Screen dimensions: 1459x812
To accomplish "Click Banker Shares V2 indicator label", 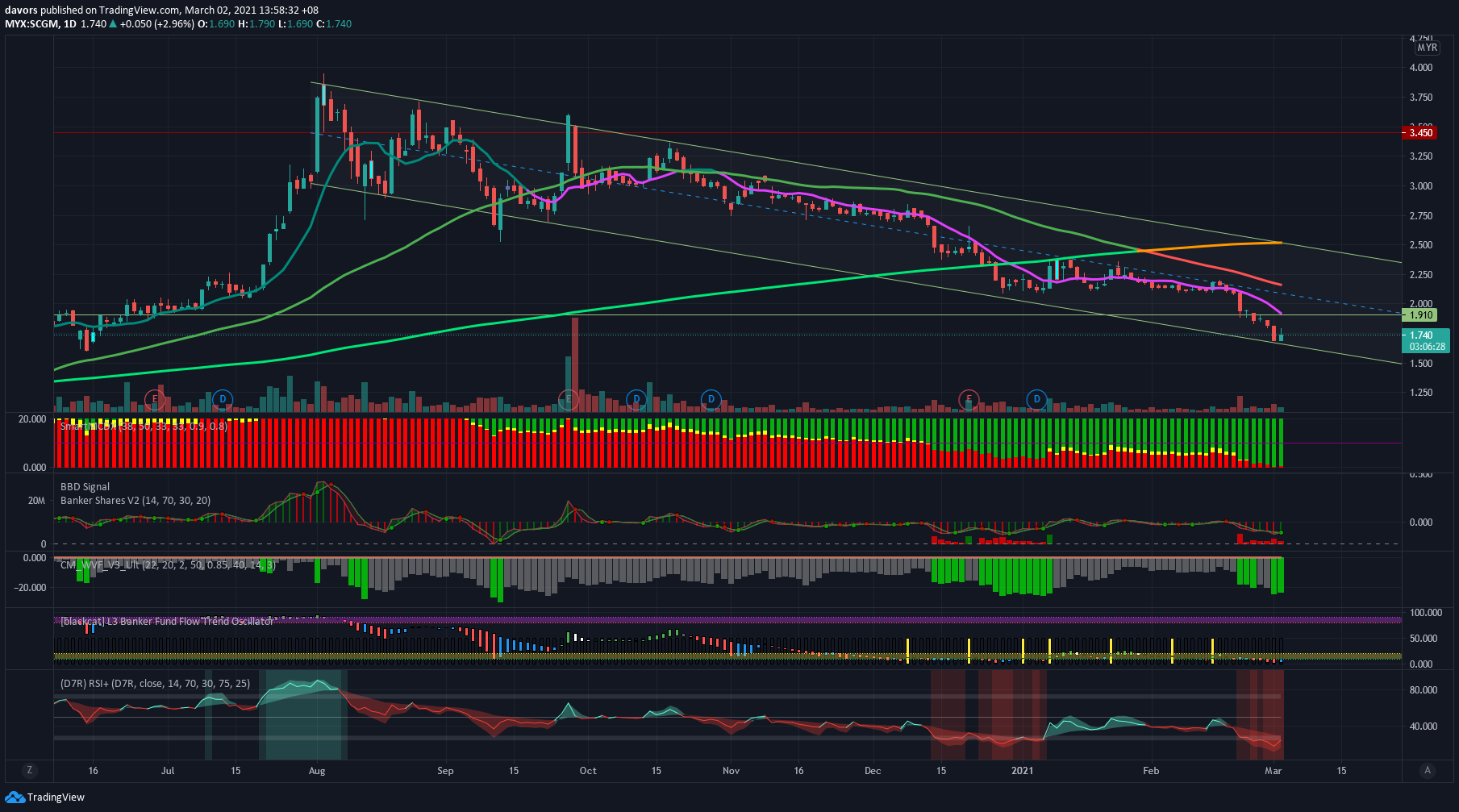I will [x=135, y=501].
